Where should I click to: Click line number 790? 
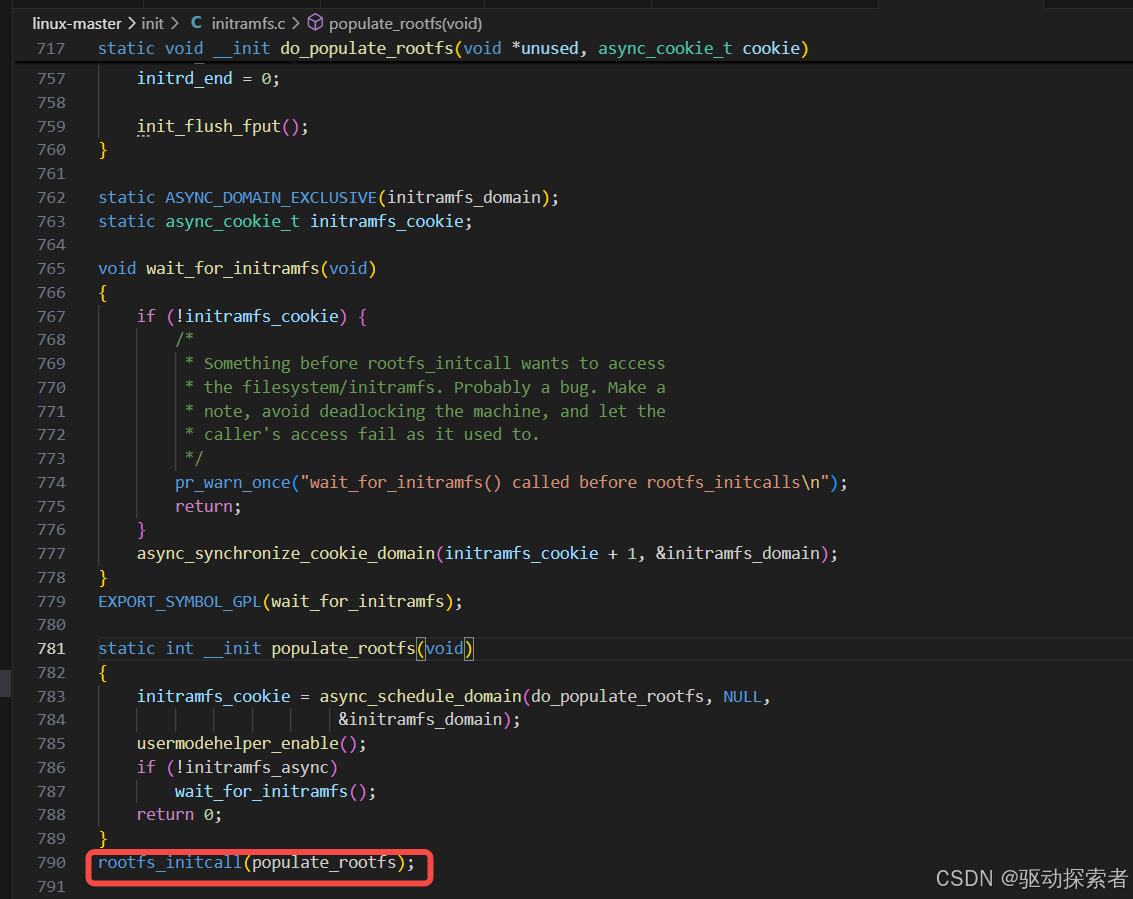tap(51, 862)
